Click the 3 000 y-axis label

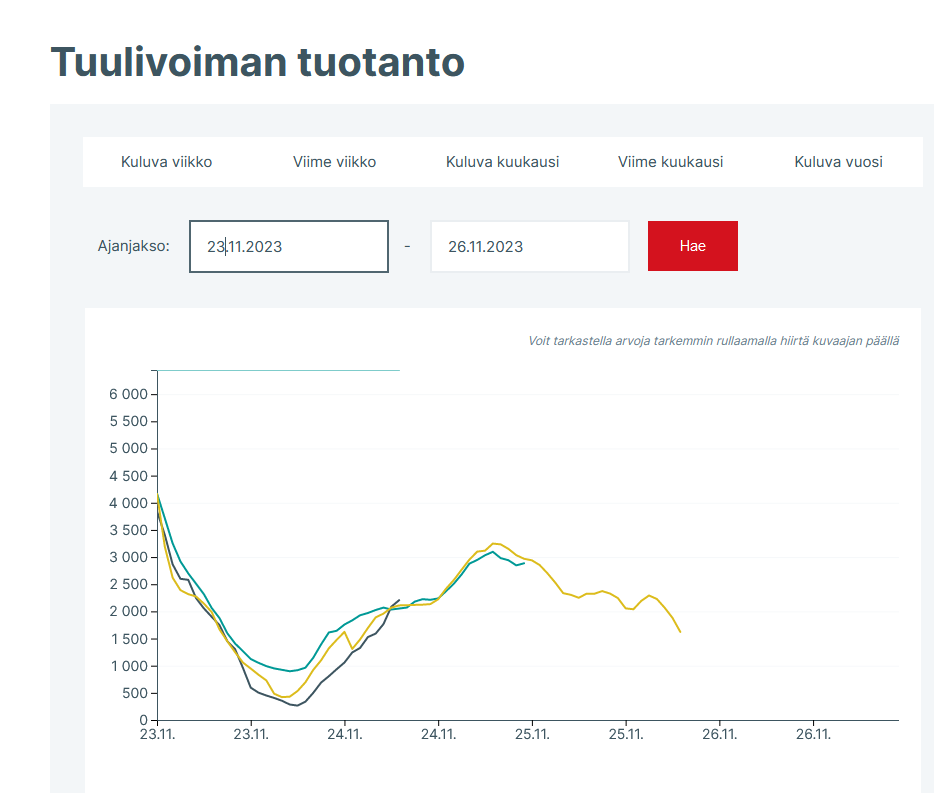pos(128,557)
